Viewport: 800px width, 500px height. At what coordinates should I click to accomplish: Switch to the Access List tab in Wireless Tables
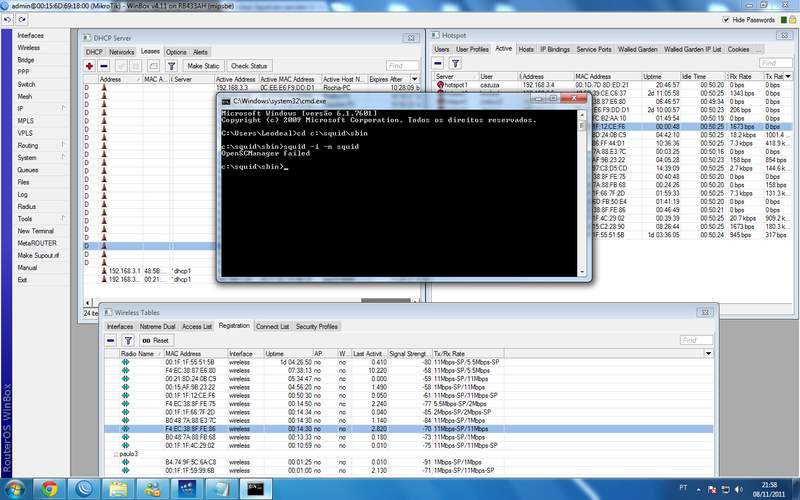tap(197, 327)
